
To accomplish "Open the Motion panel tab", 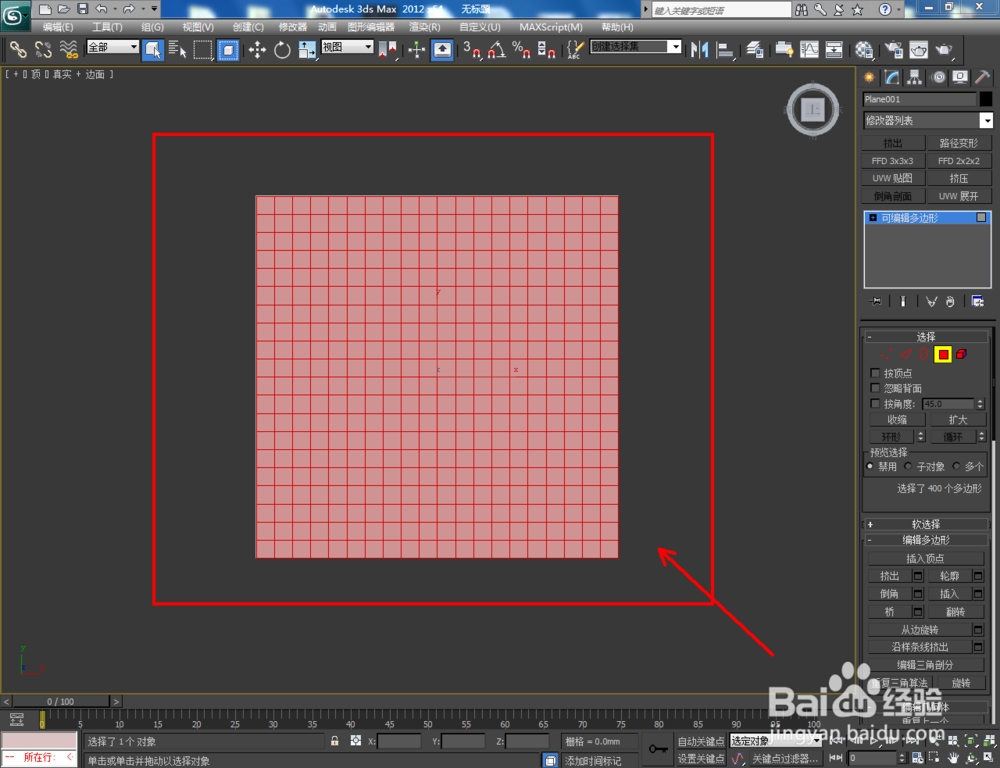I will 938,77.
